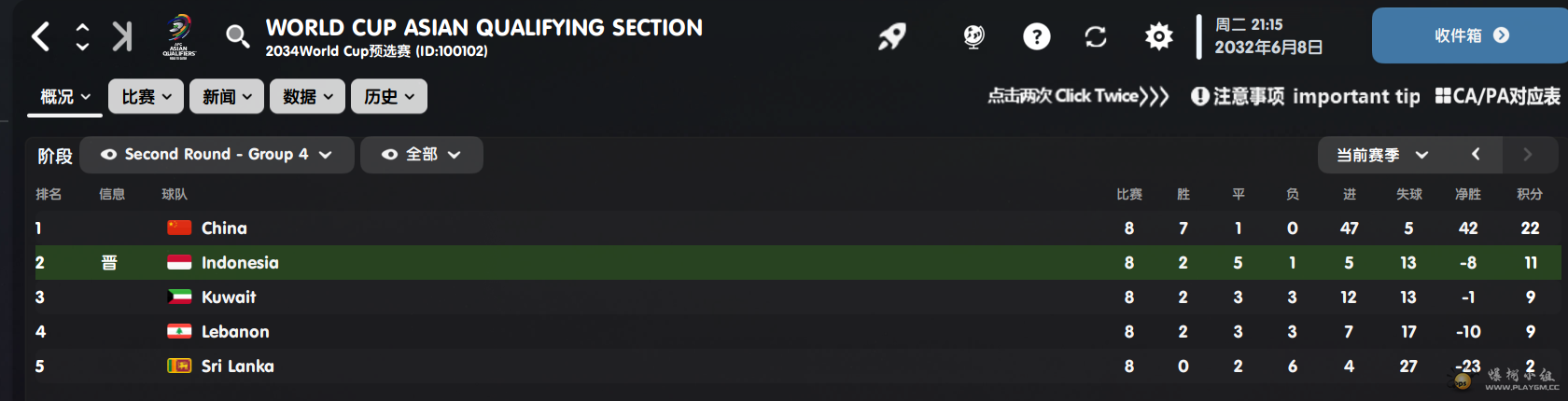Screen dimensions: 1568x401
Task: Open the help question mark icon
Action: 1036,36
